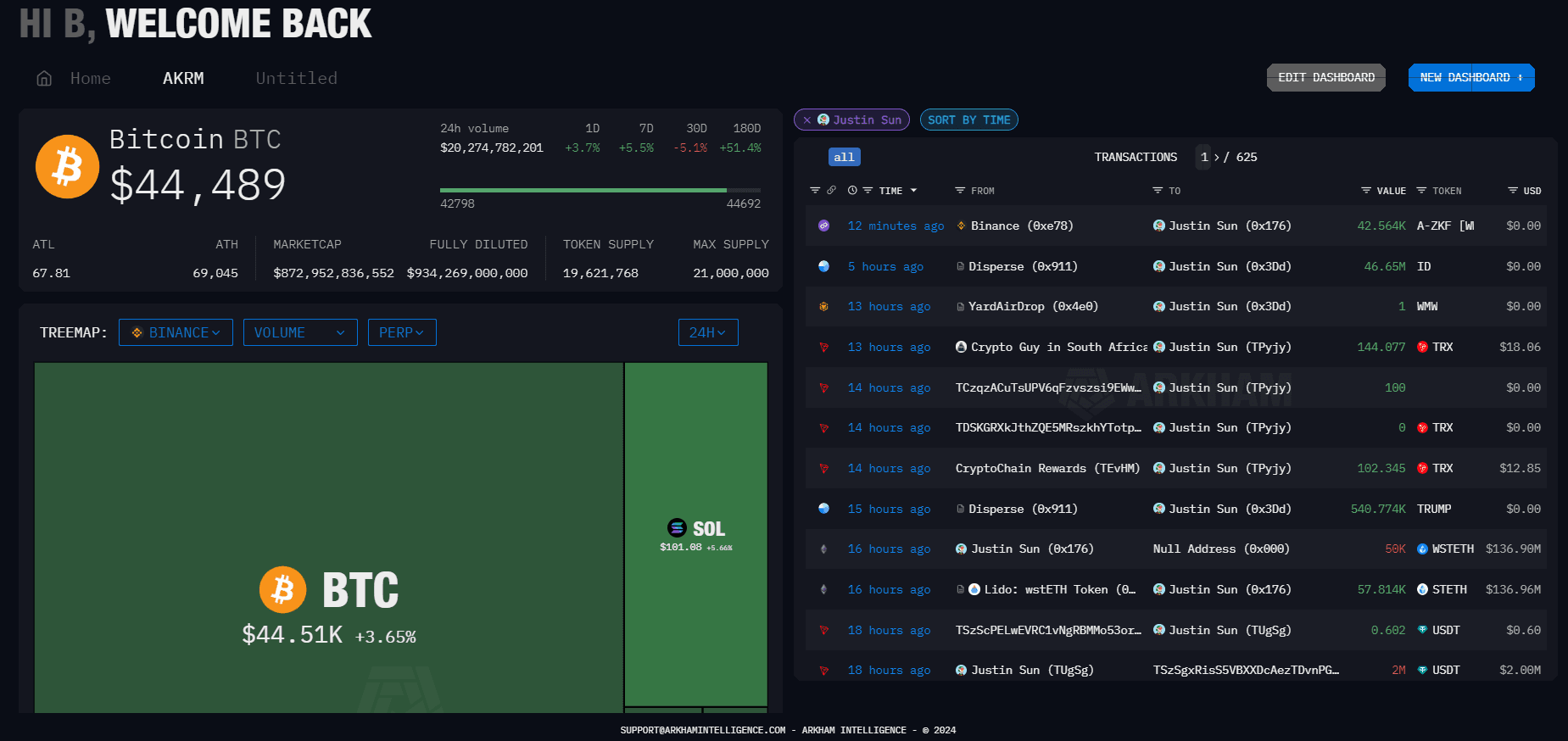
Task: Click the WSTETH token icon
Action: click(x=1422, y=549)
